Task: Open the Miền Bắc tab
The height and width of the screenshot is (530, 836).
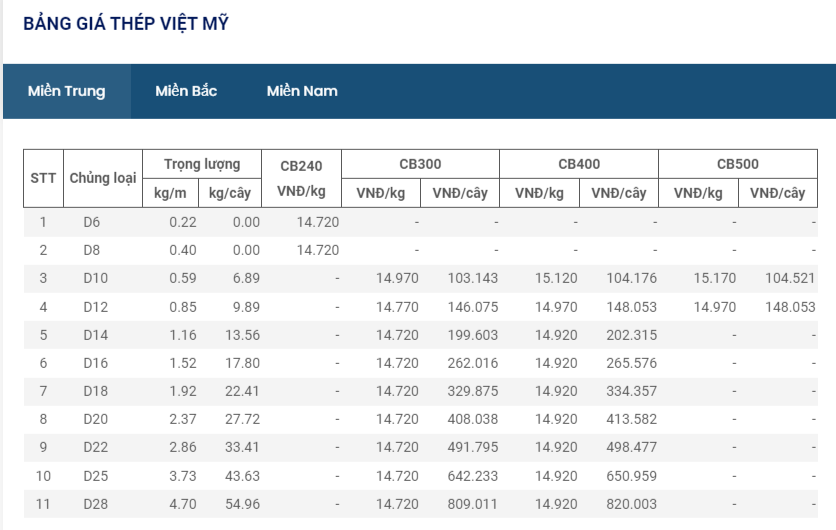Action: tap(186, 91)
